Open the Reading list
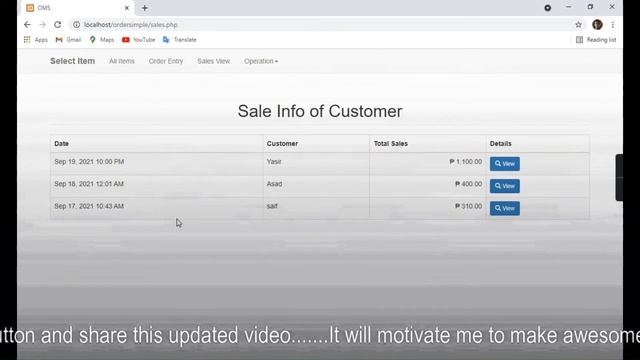 [x=596, y=40]
